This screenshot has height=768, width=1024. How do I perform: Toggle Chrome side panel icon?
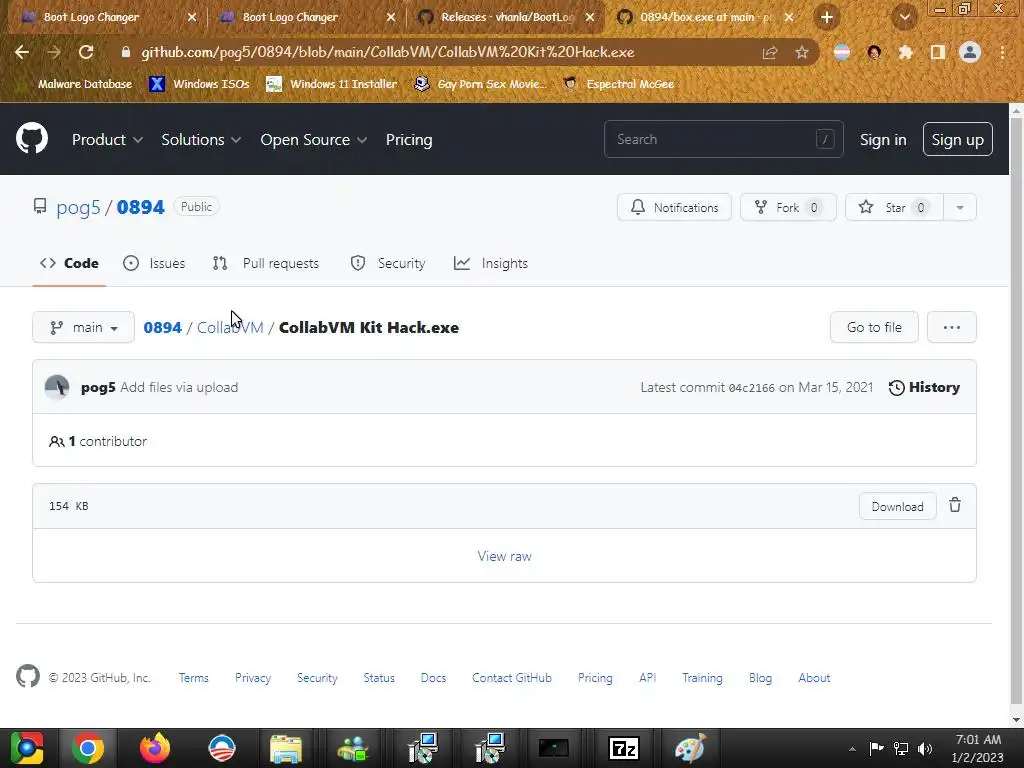pos(937,52)
